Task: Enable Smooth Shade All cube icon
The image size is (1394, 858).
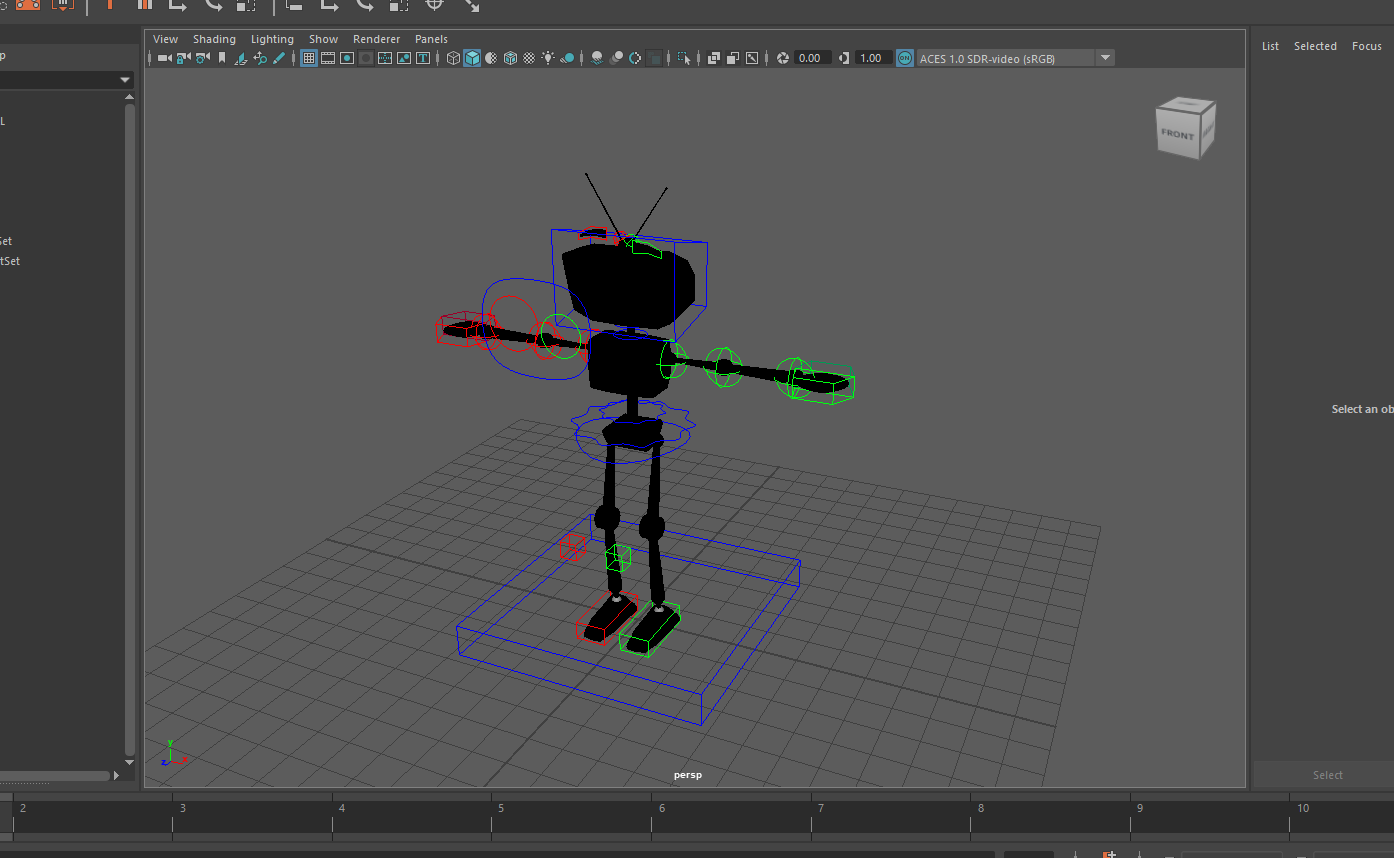Action: pyautogui.click(x=472, y=58)
